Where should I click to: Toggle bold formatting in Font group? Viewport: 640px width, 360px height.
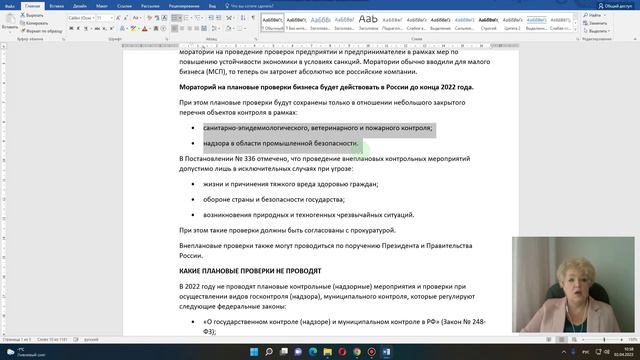(71, 28)
